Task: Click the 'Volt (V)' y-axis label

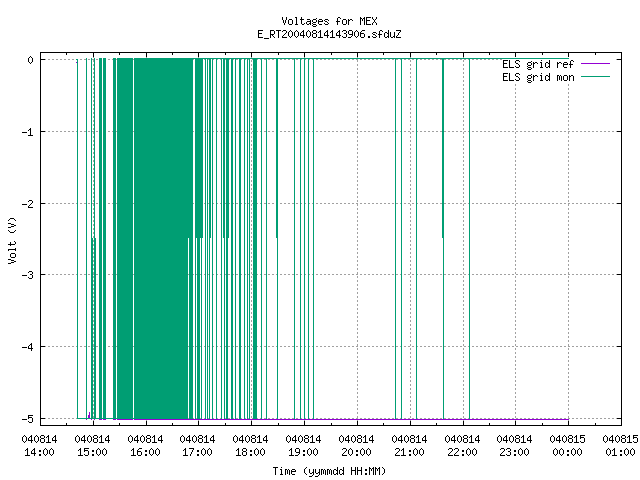Action: click(12, 240)
